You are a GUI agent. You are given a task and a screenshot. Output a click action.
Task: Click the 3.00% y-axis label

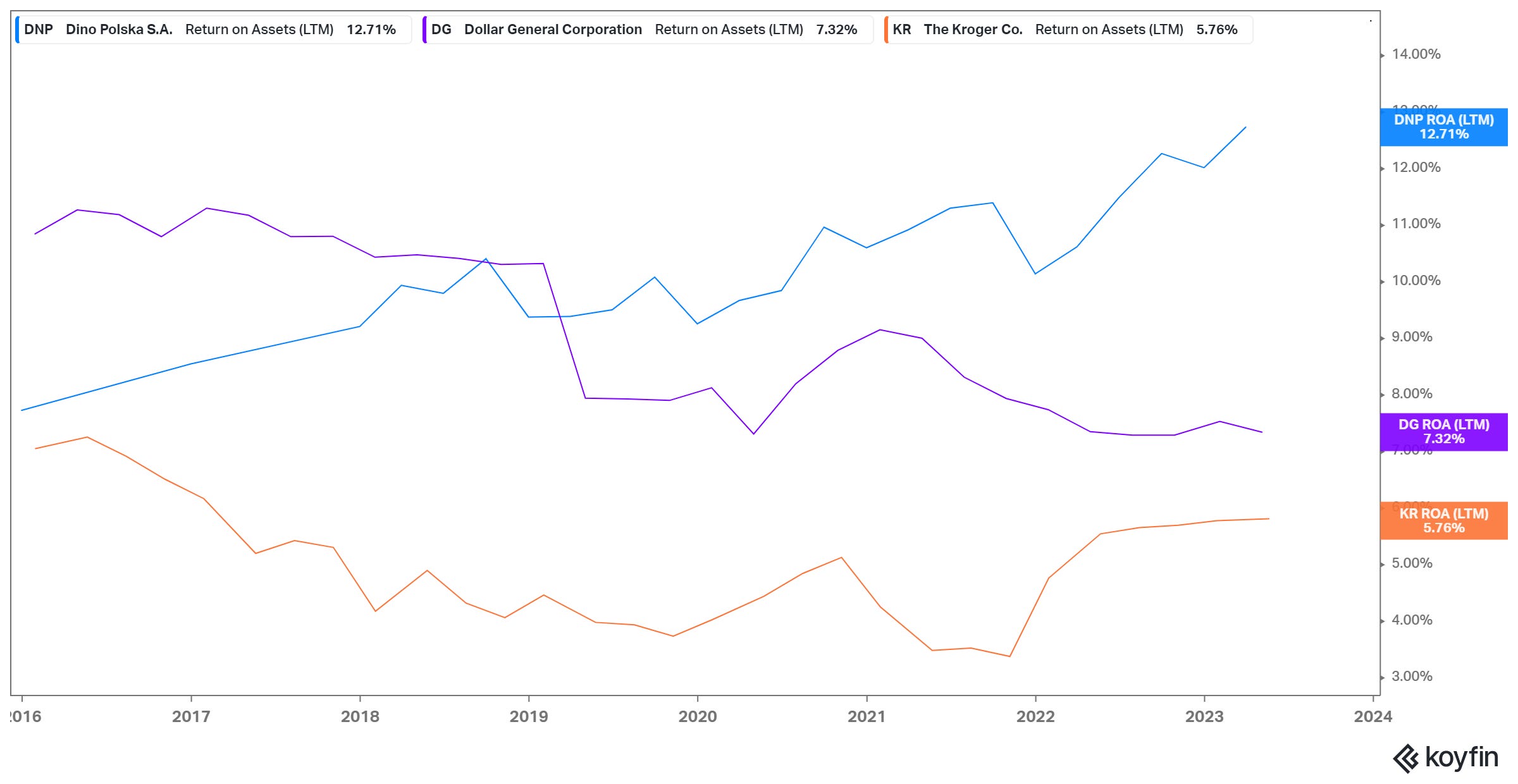point(1412,677)
